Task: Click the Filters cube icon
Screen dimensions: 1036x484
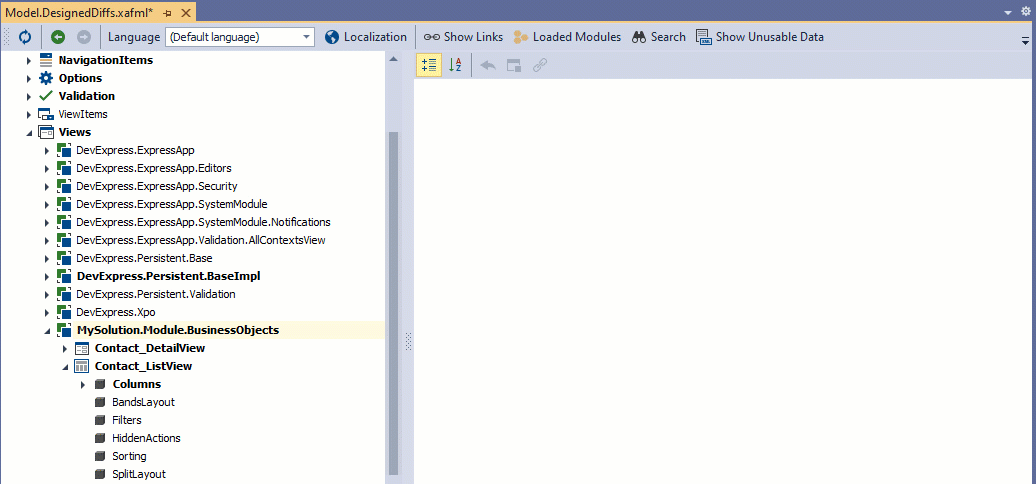Action: 100,420
